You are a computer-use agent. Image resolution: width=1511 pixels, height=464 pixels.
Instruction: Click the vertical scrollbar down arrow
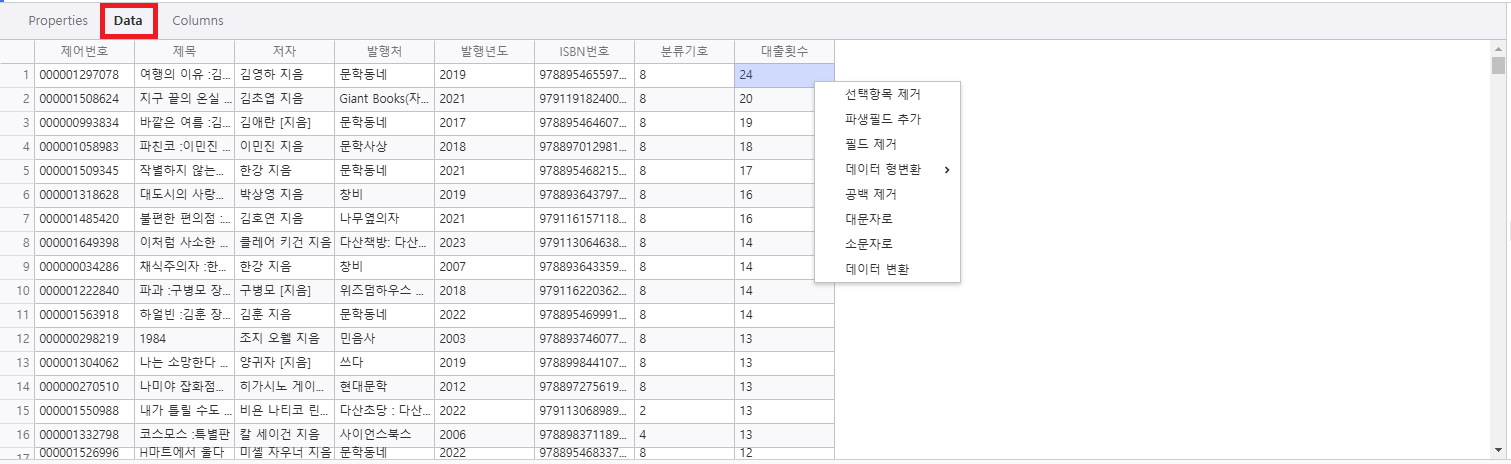tap(1498, 450)
